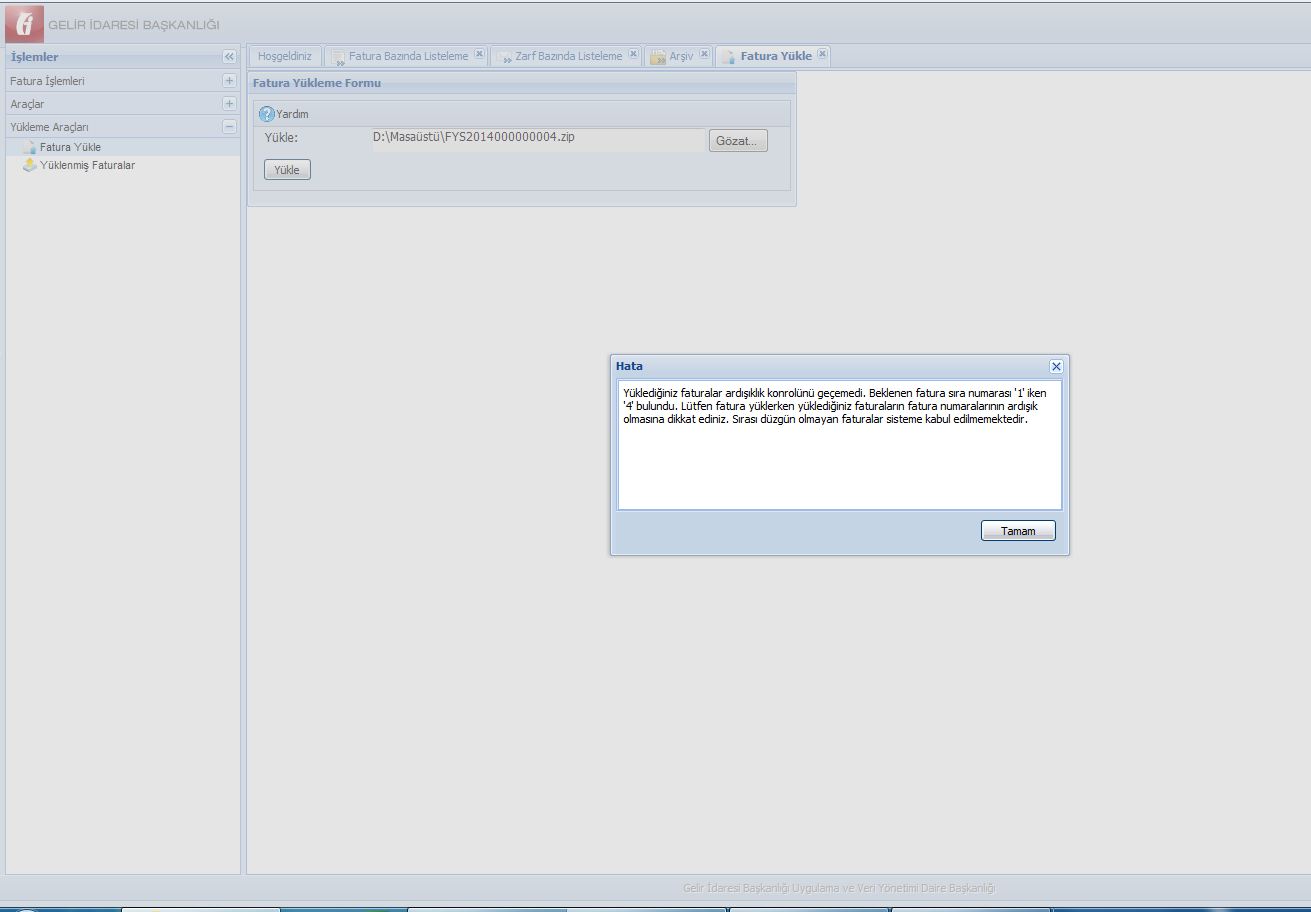This screenshot has width=1311, height=912.
Task: Close the Hata error dialog with X
Action: (x=1055, y=367)
